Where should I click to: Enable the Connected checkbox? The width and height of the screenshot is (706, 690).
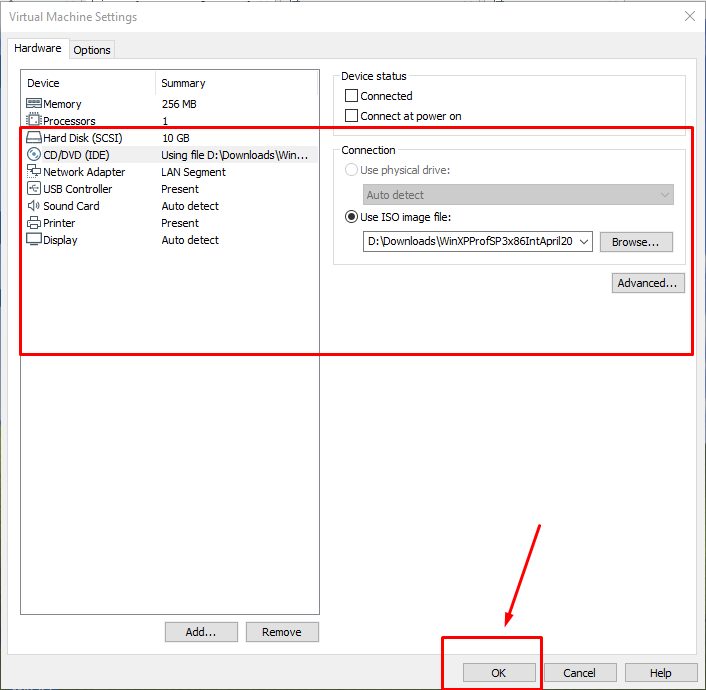coord(352,96)
